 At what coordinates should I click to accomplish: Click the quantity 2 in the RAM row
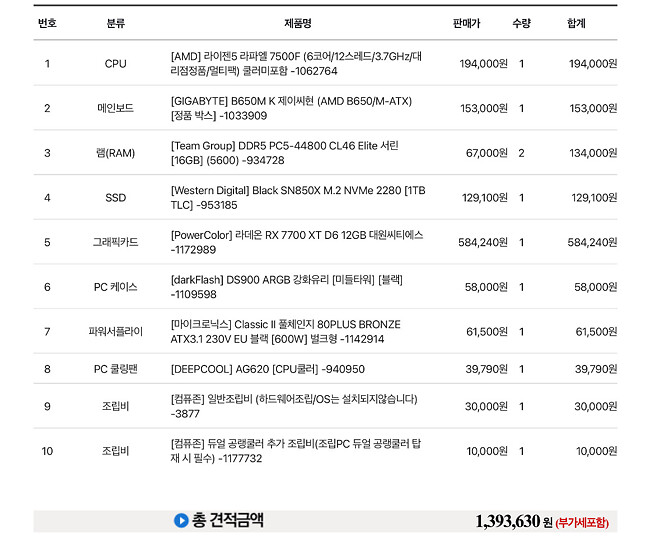(x=522, y=153)
